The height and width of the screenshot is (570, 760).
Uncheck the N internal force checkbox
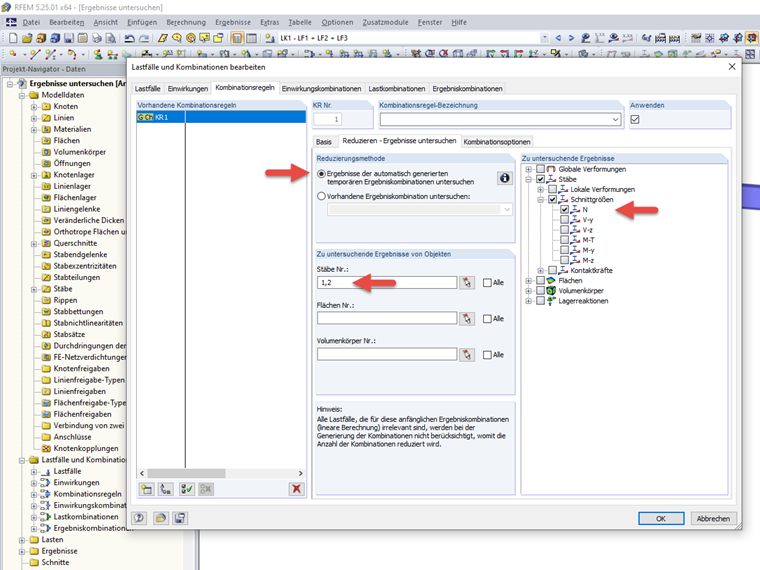pos(564,209)
